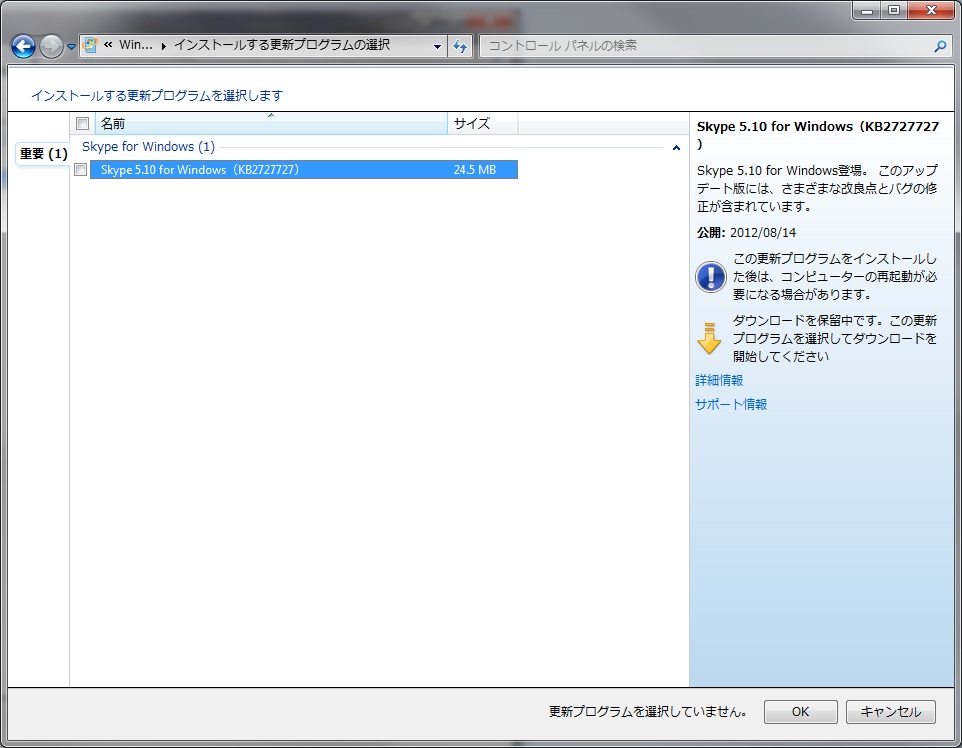Click the Windows Update icon in address bar

point(90,45)
